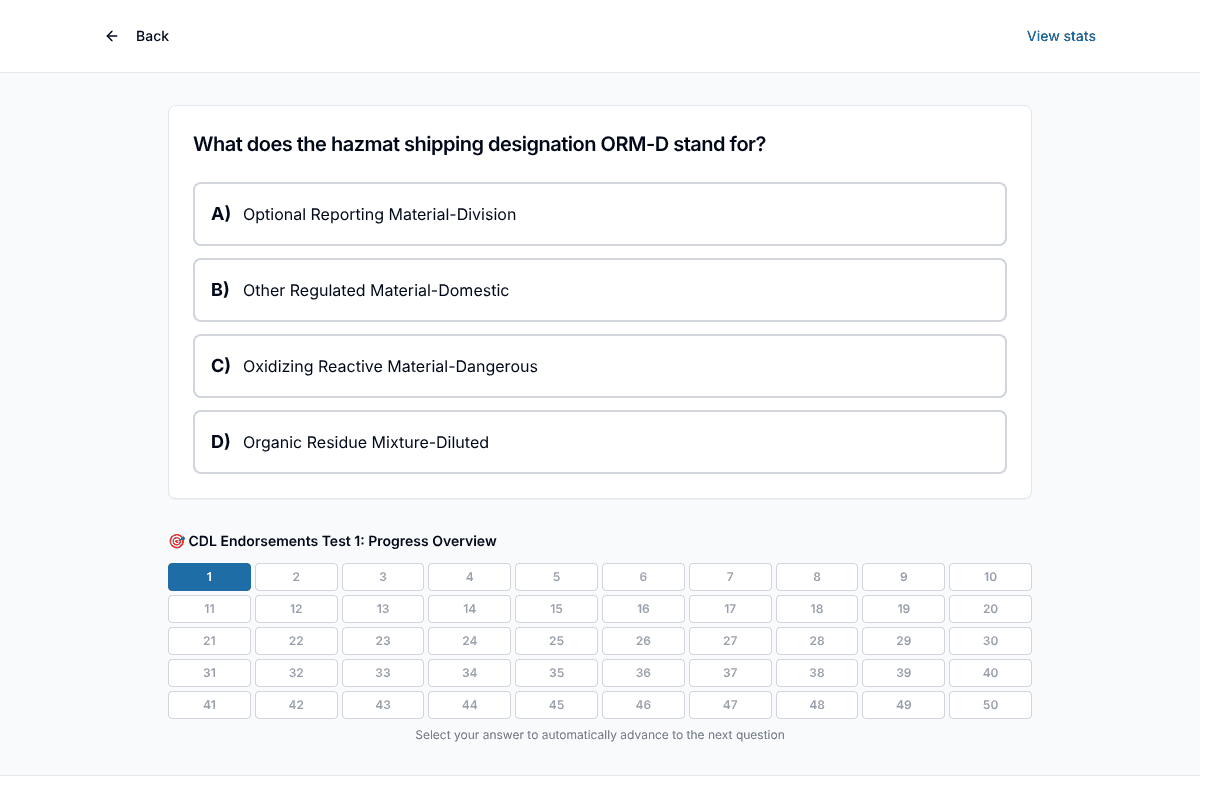This screenshot has width=1215, height=790.
Task: Open question 46 tile
Action: [x=643, y=705]
